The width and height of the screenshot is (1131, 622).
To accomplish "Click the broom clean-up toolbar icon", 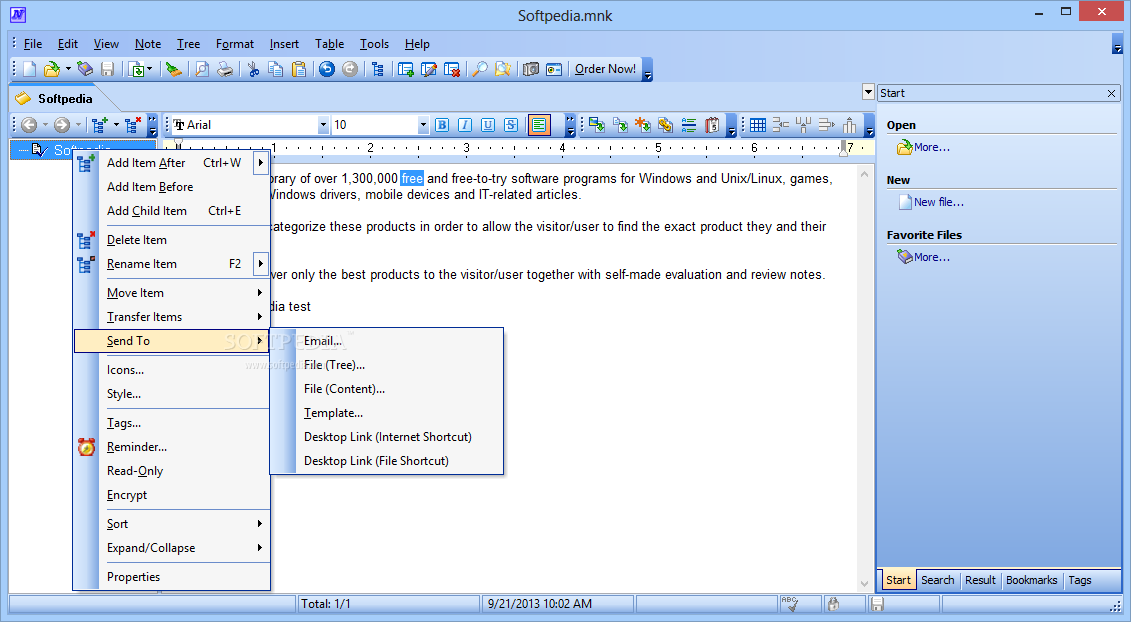I will [x=173, y=69].
